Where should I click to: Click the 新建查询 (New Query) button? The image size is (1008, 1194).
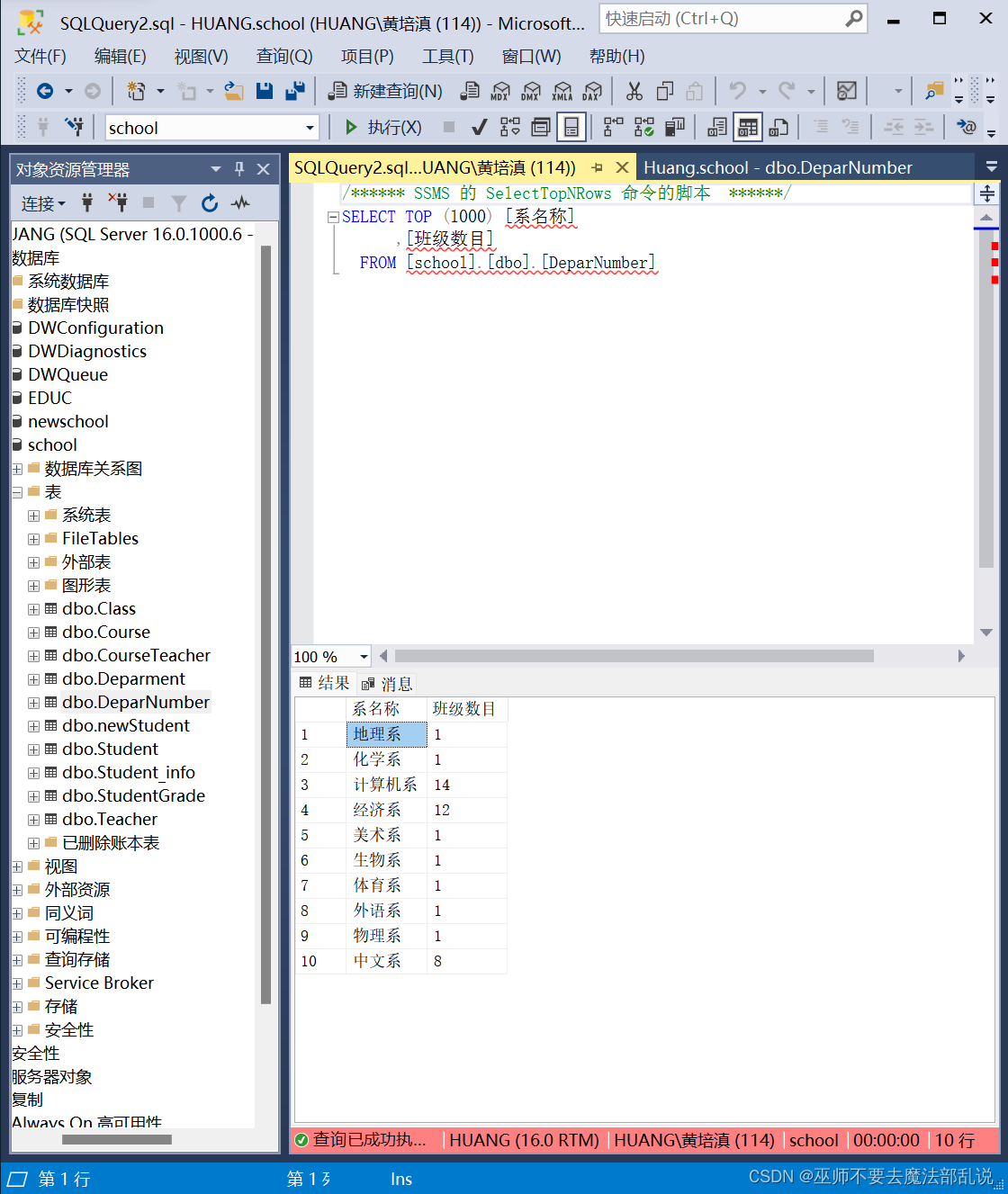click(385, 91)
